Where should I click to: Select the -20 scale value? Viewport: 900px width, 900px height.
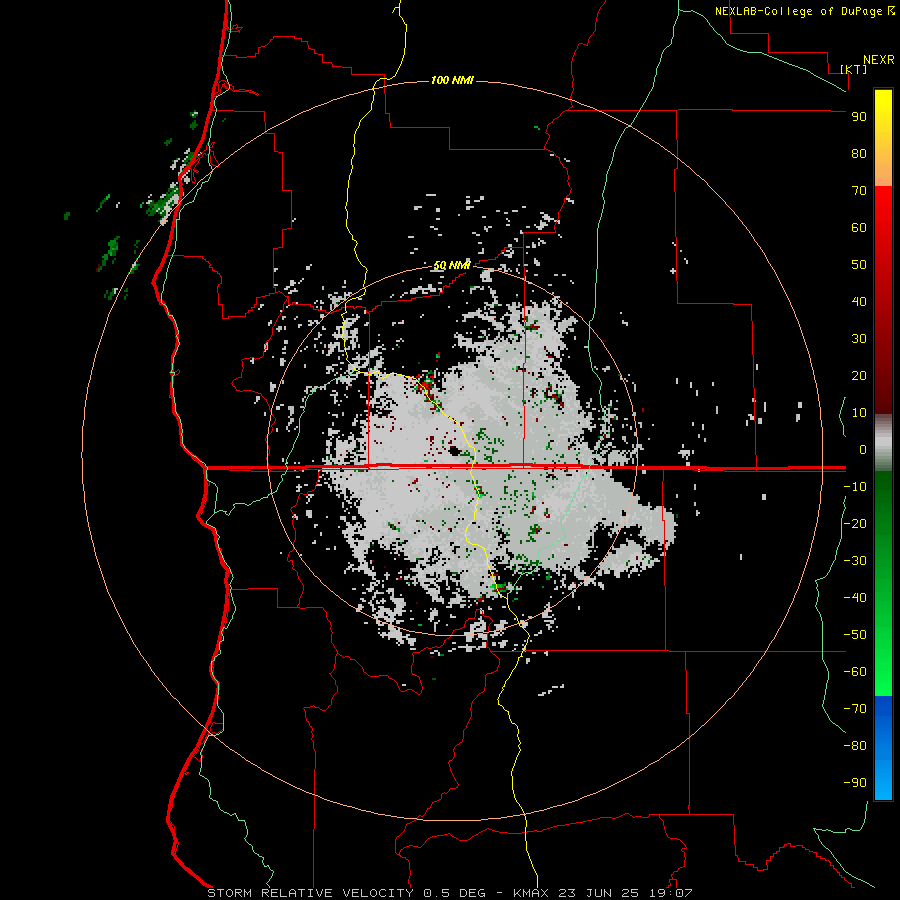[855, 523]
